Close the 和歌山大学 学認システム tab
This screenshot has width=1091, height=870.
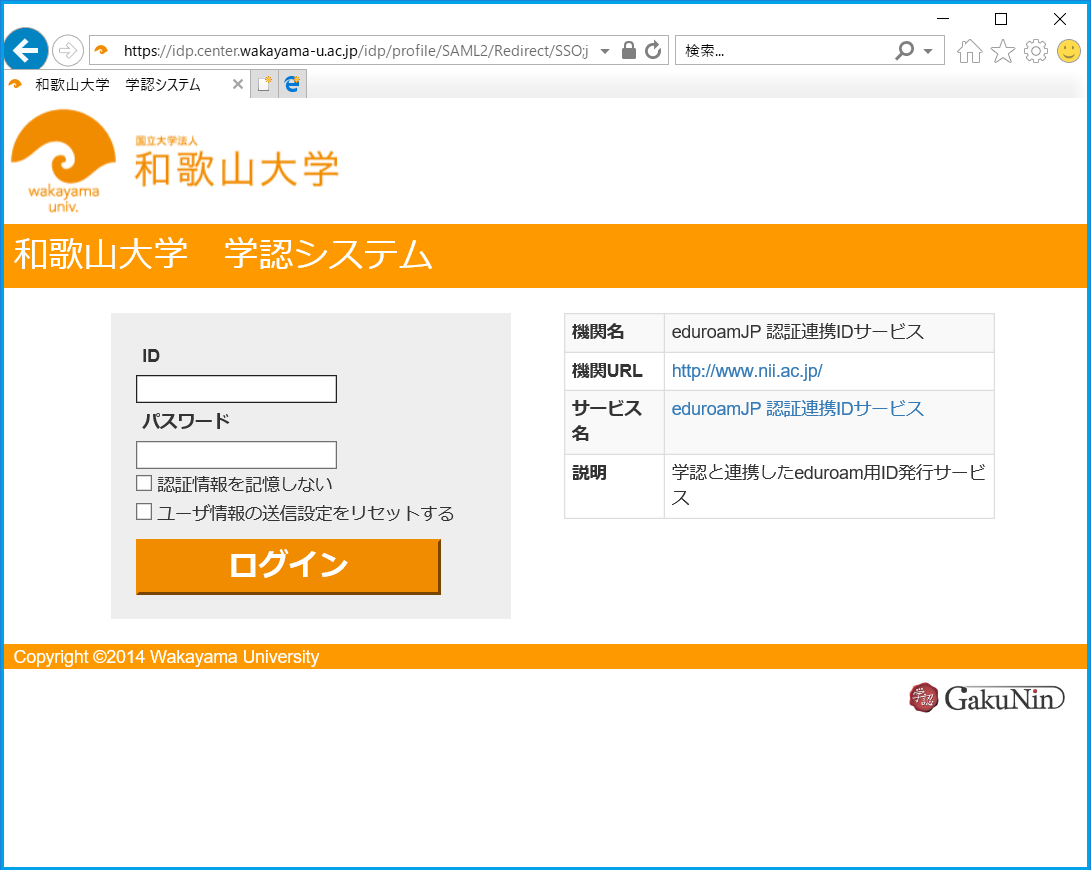238,84
